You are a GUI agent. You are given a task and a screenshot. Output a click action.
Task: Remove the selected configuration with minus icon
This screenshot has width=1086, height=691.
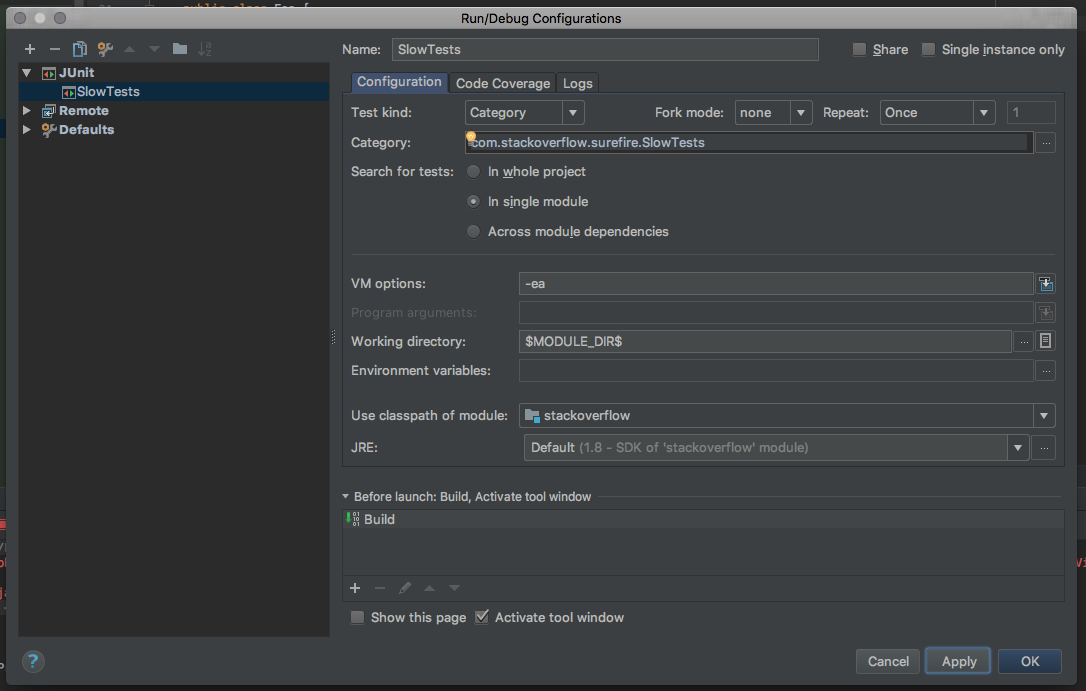pos(55,49)
